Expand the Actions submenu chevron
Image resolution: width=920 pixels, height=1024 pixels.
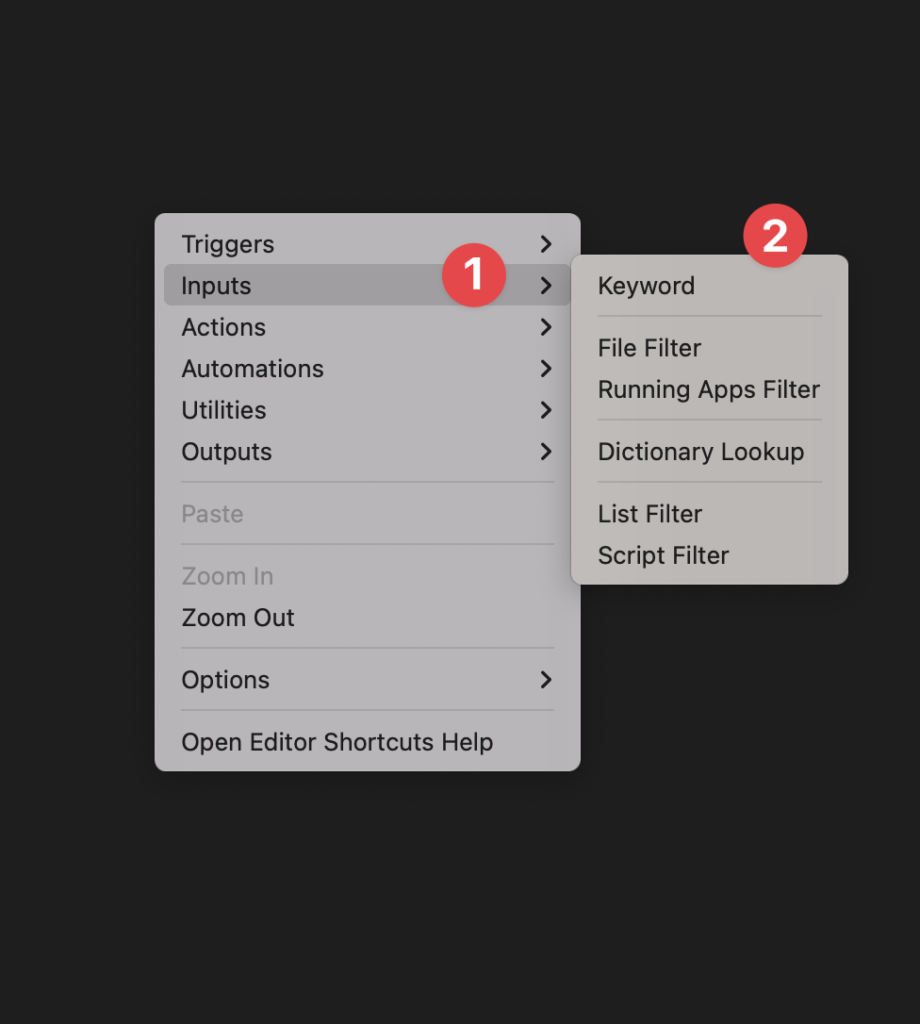coord(546,327)
